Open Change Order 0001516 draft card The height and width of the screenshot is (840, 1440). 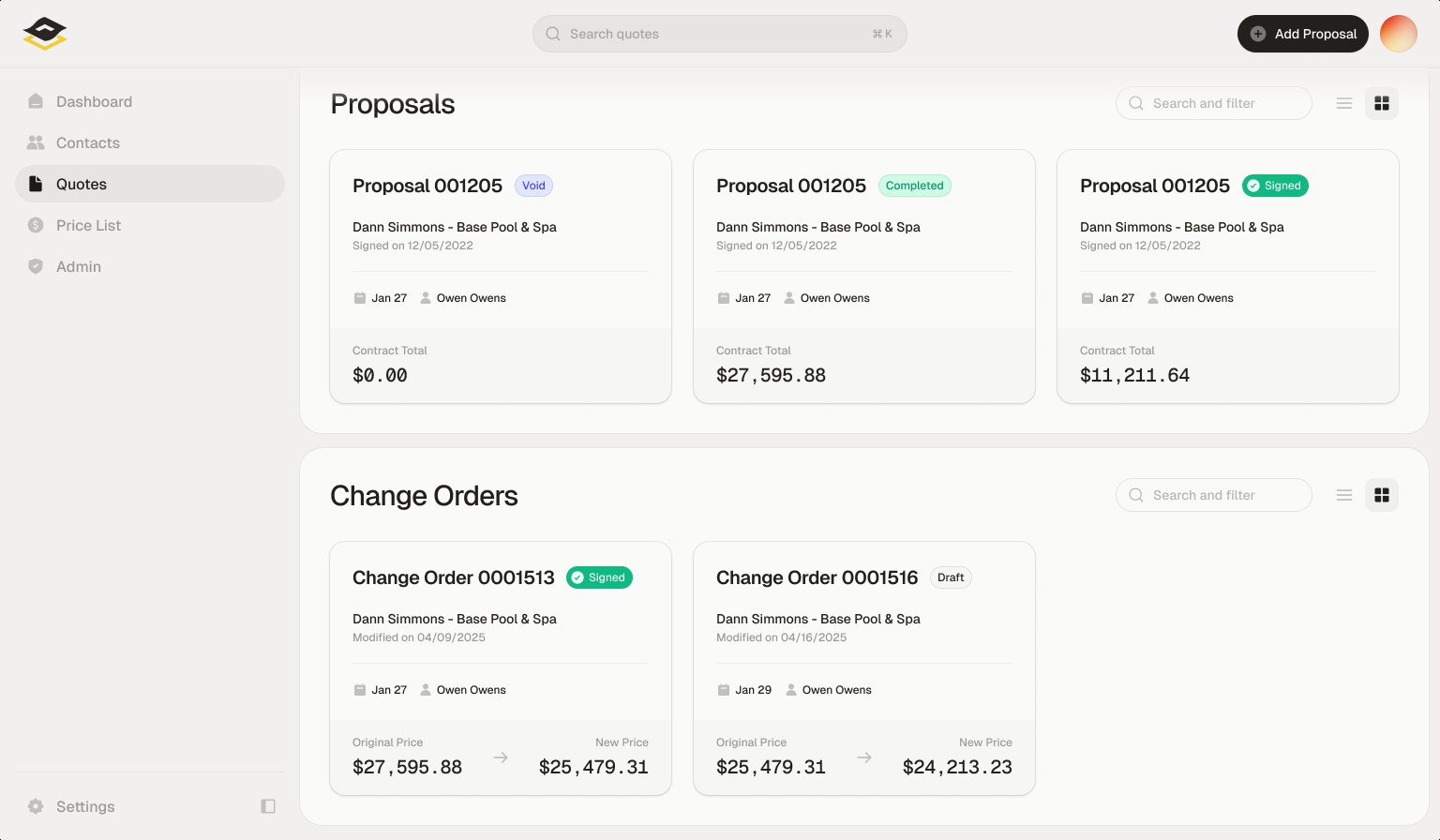(864, 668)
